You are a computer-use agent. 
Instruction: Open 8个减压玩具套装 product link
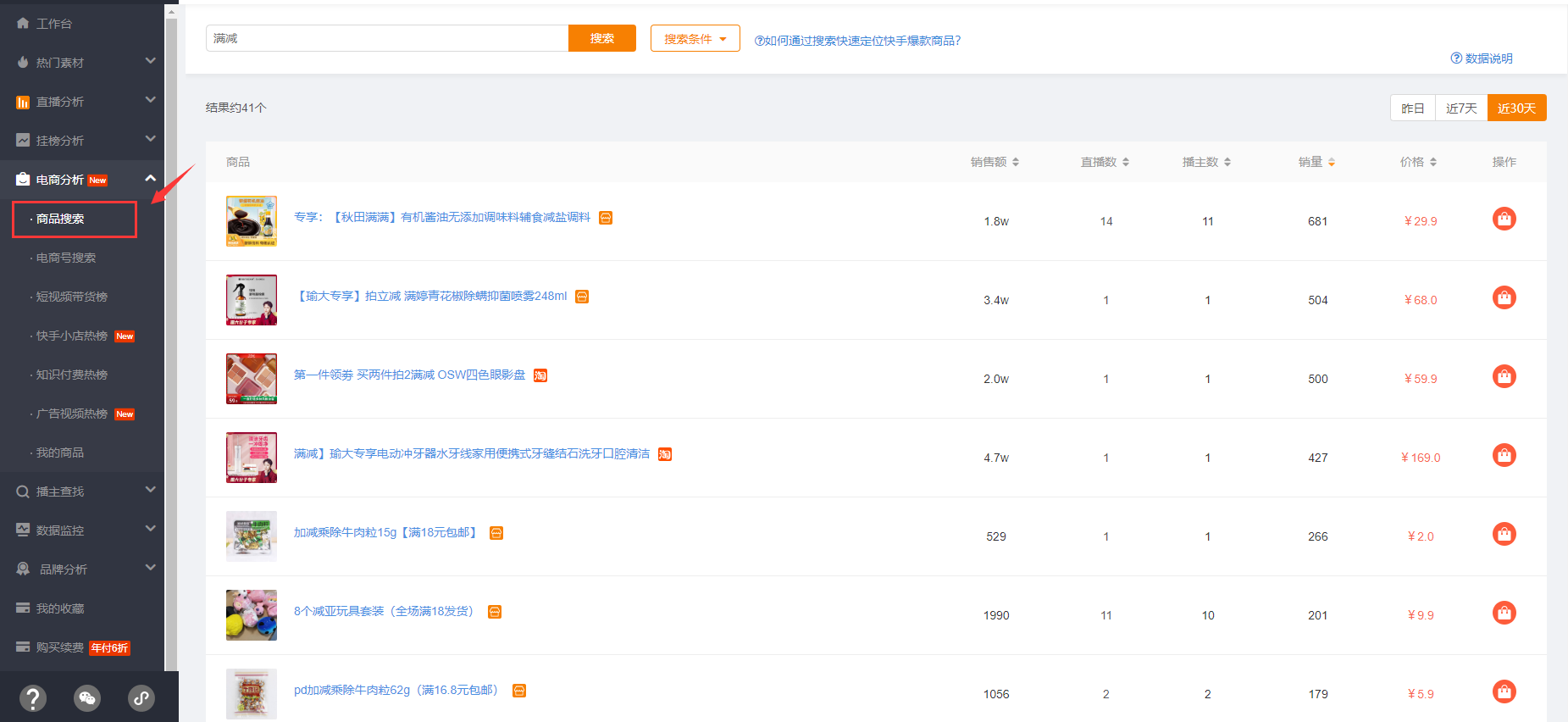click(x=386, y=612)
